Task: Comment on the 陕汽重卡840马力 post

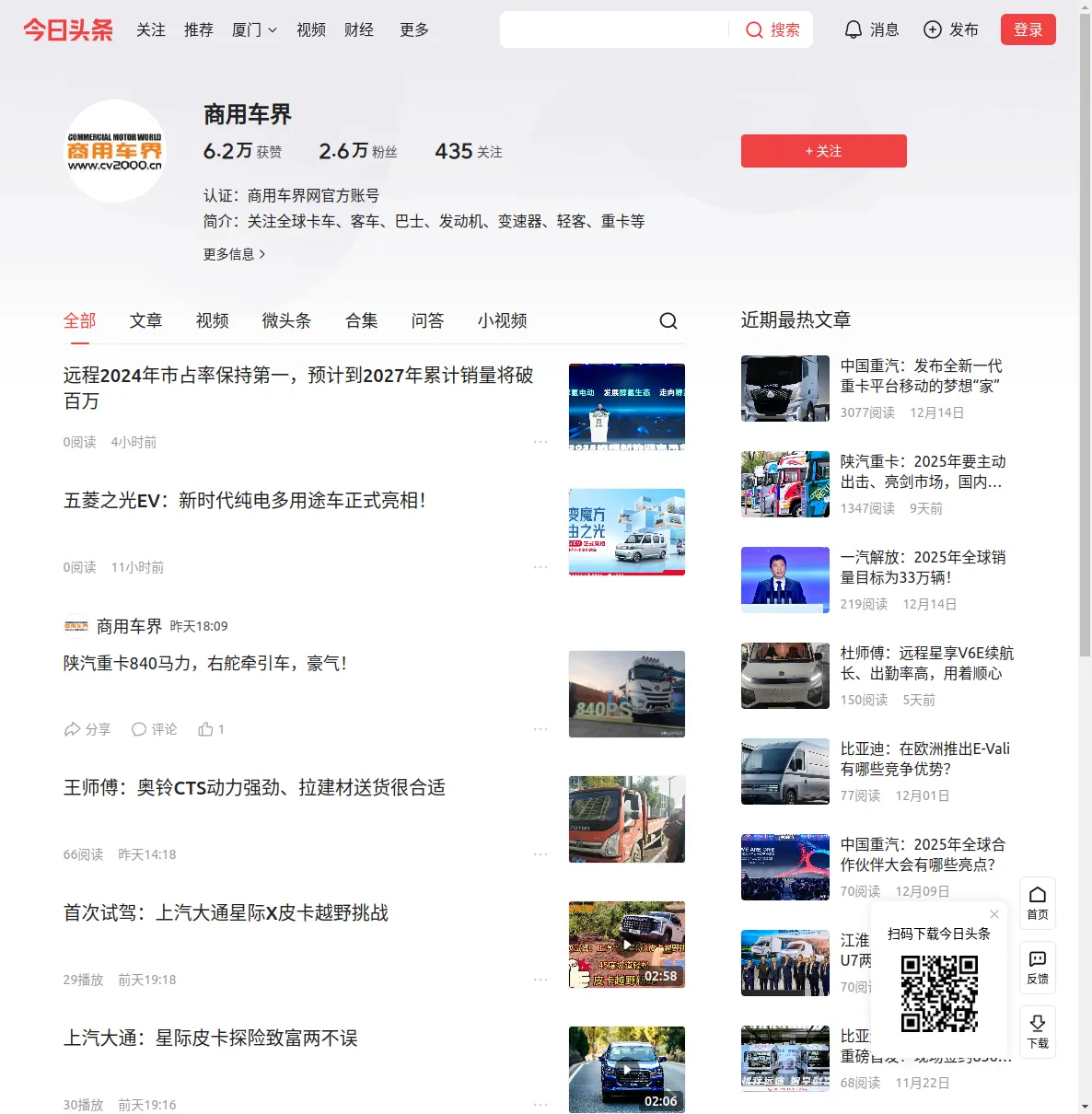Action: coord(154,729)
